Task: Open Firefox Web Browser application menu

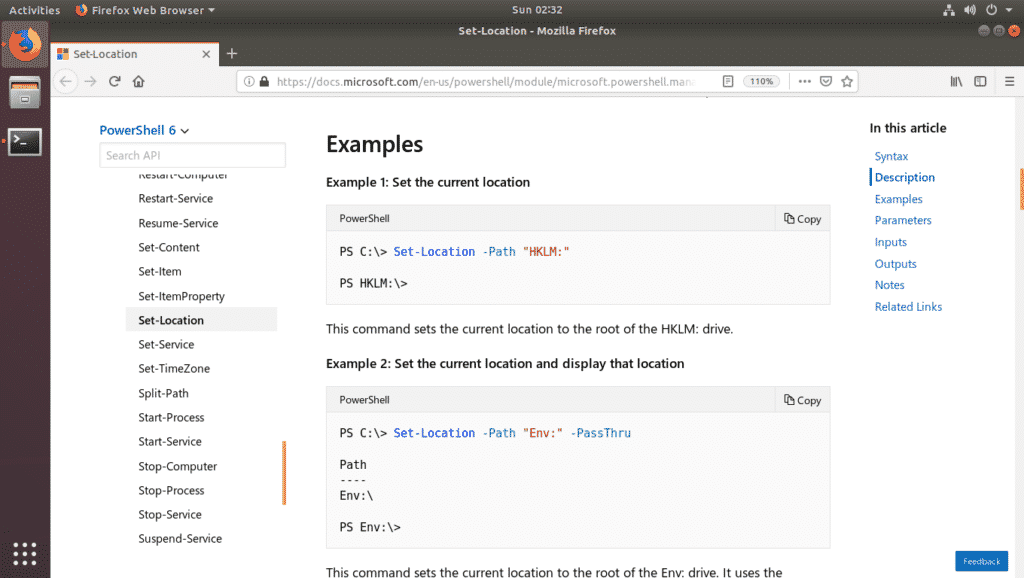Action: (145, 10)
